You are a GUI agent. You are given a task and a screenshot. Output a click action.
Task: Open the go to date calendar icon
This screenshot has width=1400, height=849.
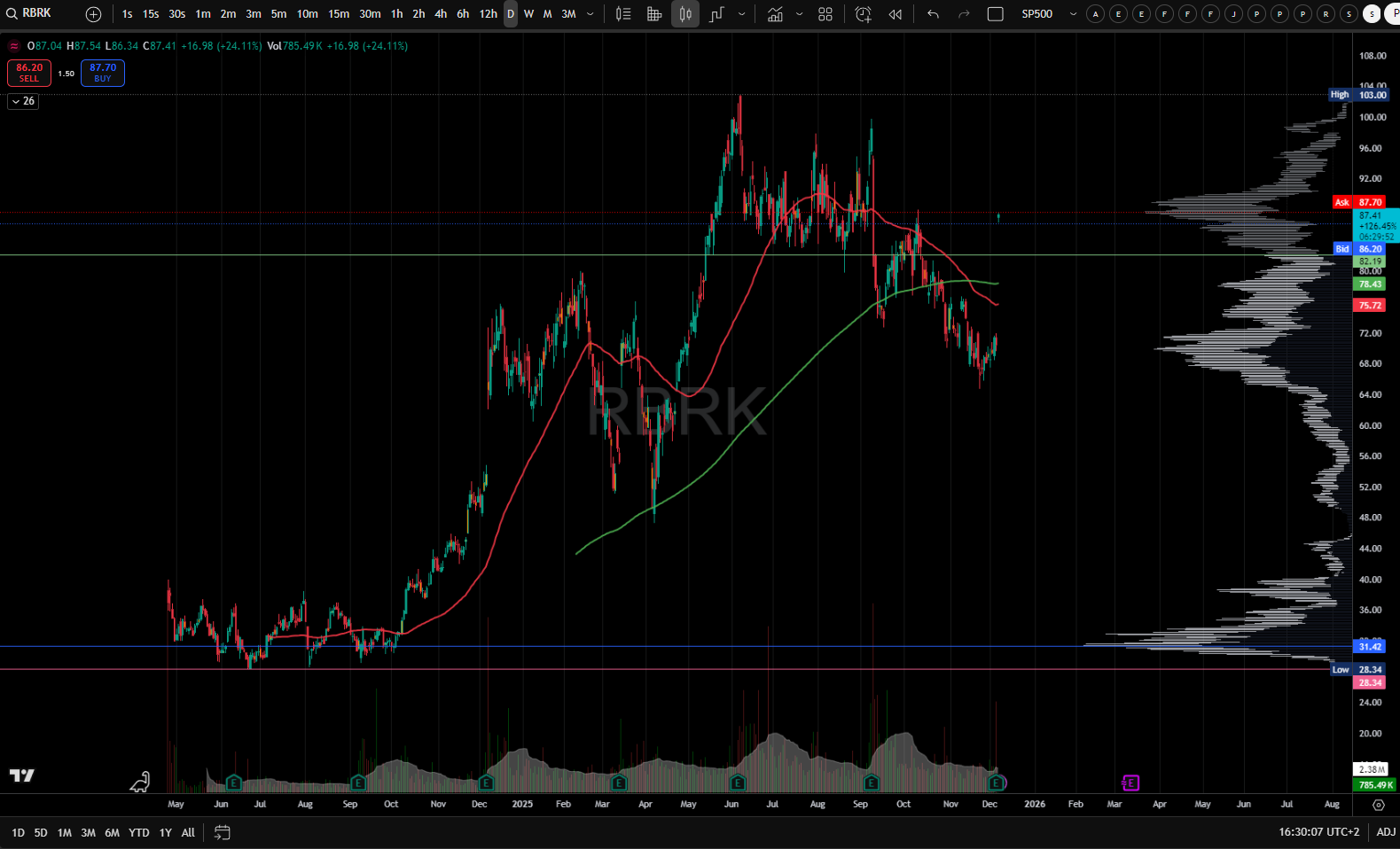223,832
